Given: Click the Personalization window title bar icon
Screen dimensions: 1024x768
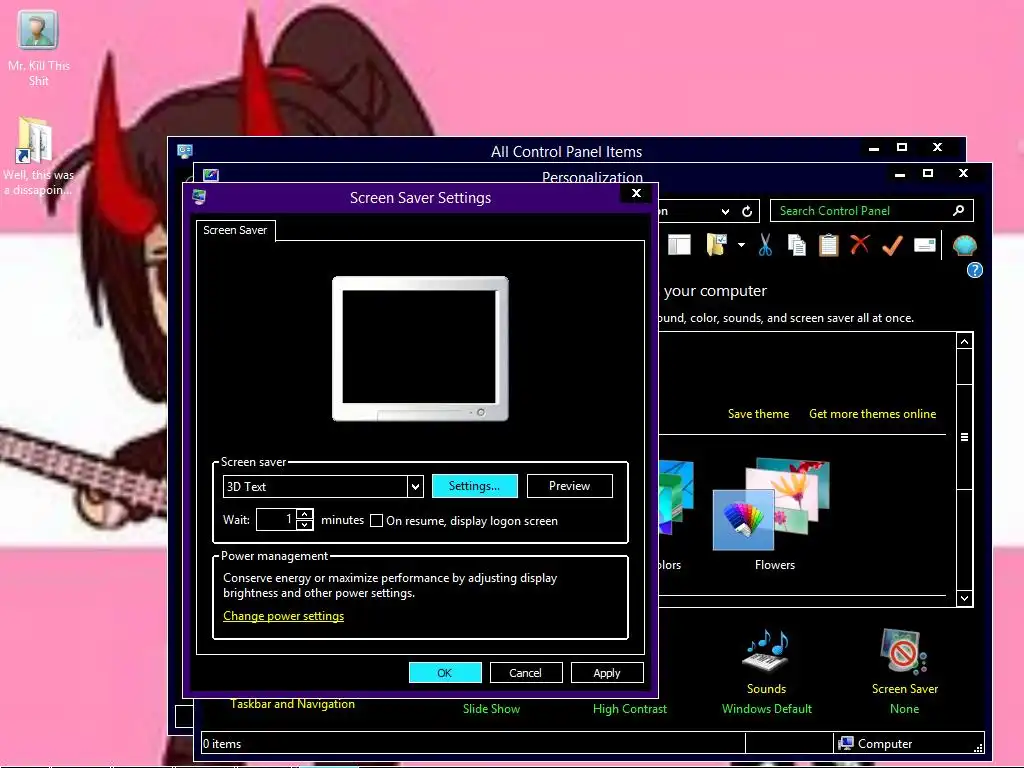Looking at the screenshot, I should coord(211,175).
